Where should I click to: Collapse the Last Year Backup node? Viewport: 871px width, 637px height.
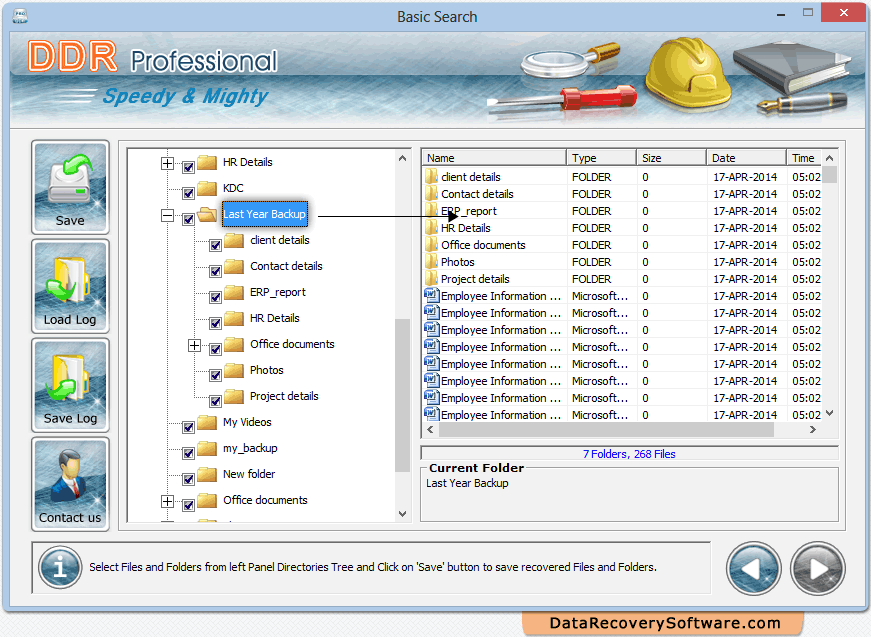[x=167, y=215]
